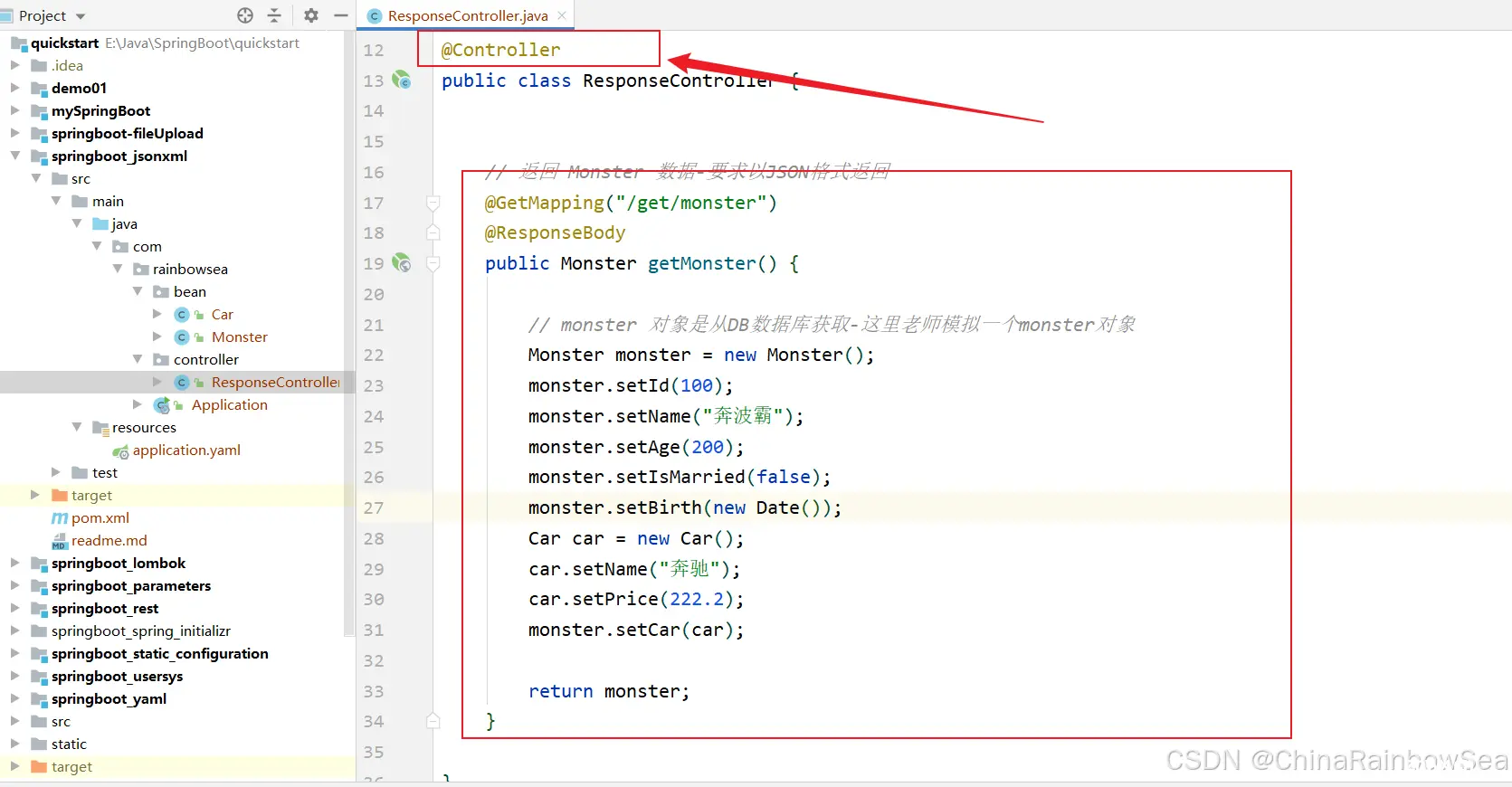Open Project panel settings gear
The image size is (1512, 787).
(311, 15)
